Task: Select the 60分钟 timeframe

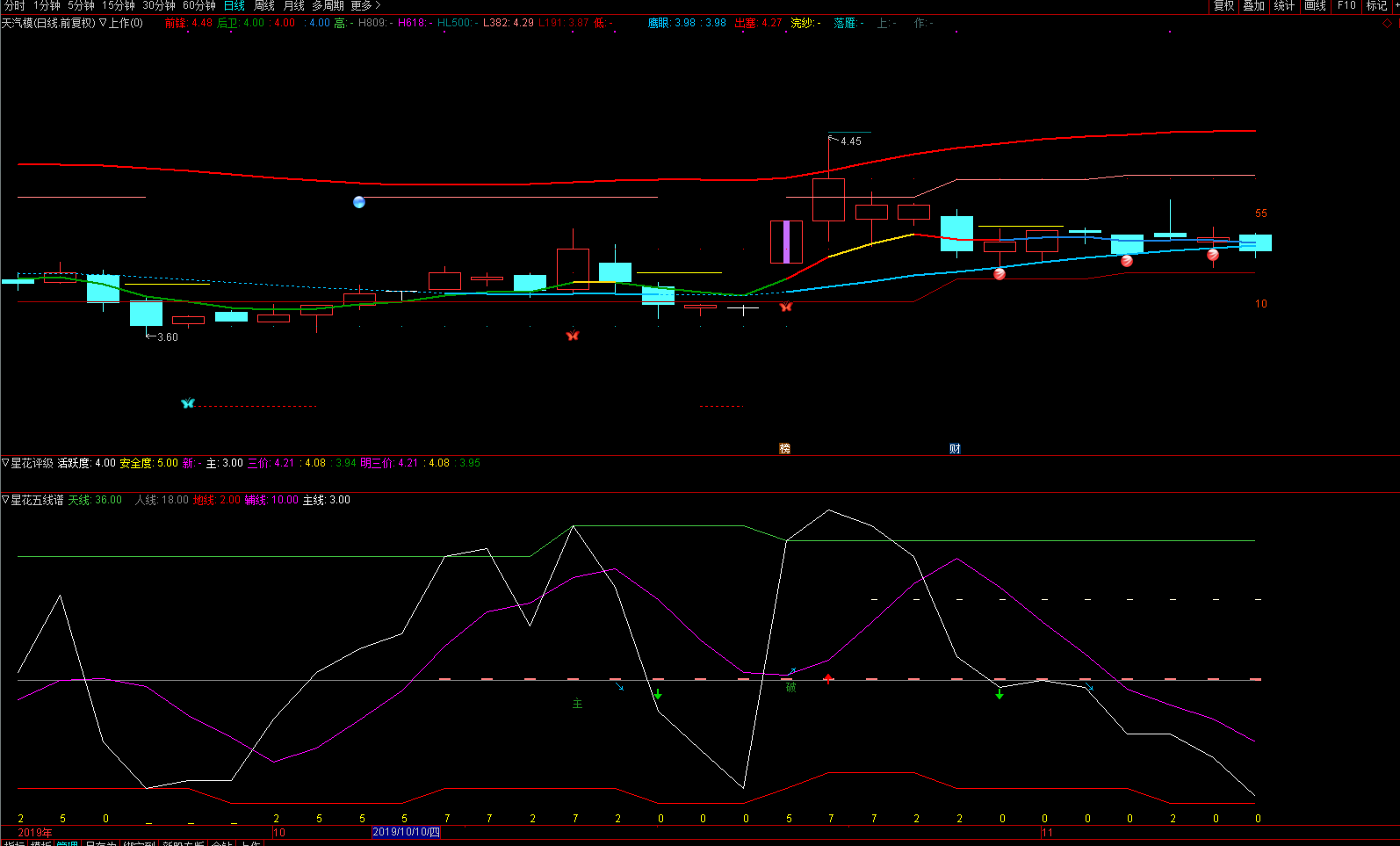Action: click(199, 6)
